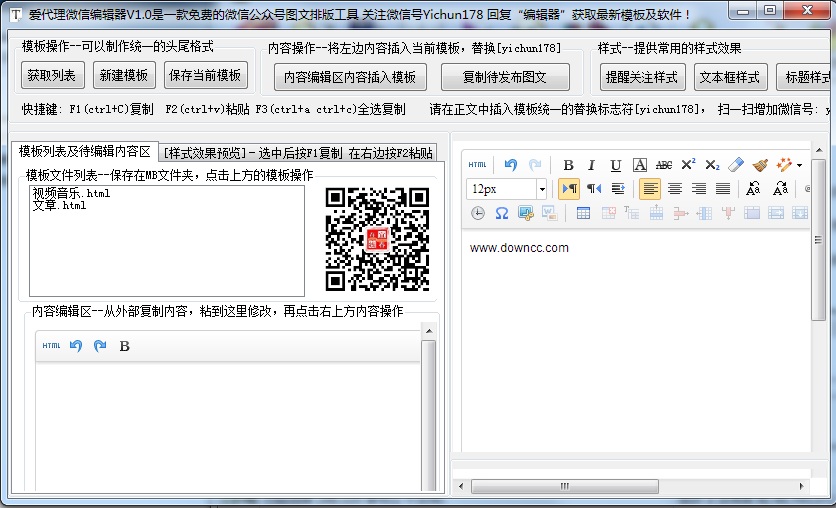Apply subscript formatting
The width and height of the screenshot is (836, 508).
712,165
